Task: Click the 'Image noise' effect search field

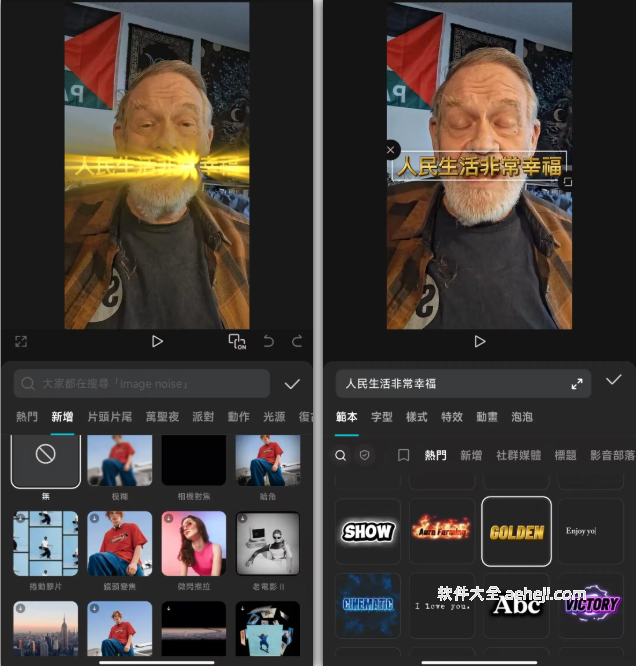Action: point(142,384)
